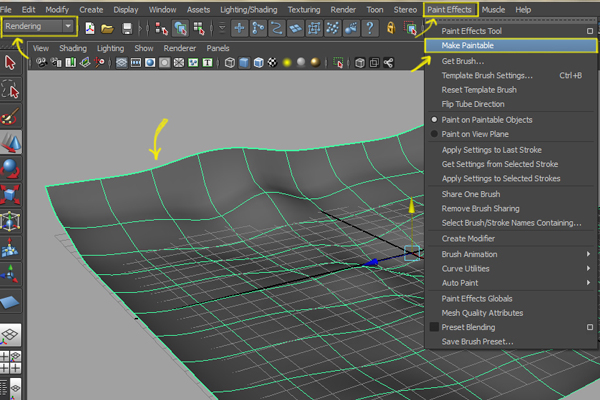Open the Lighting/Shading menu
Screen dimensions: 600x400
pos(249,10)
